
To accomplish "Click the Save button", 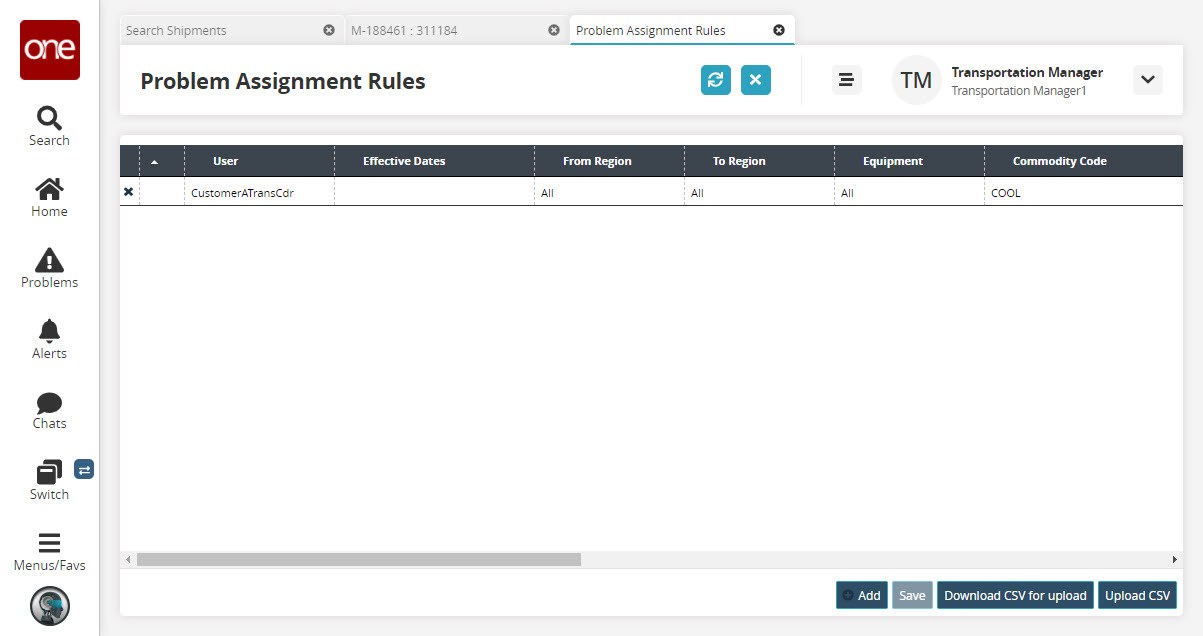I will (912, 595).
